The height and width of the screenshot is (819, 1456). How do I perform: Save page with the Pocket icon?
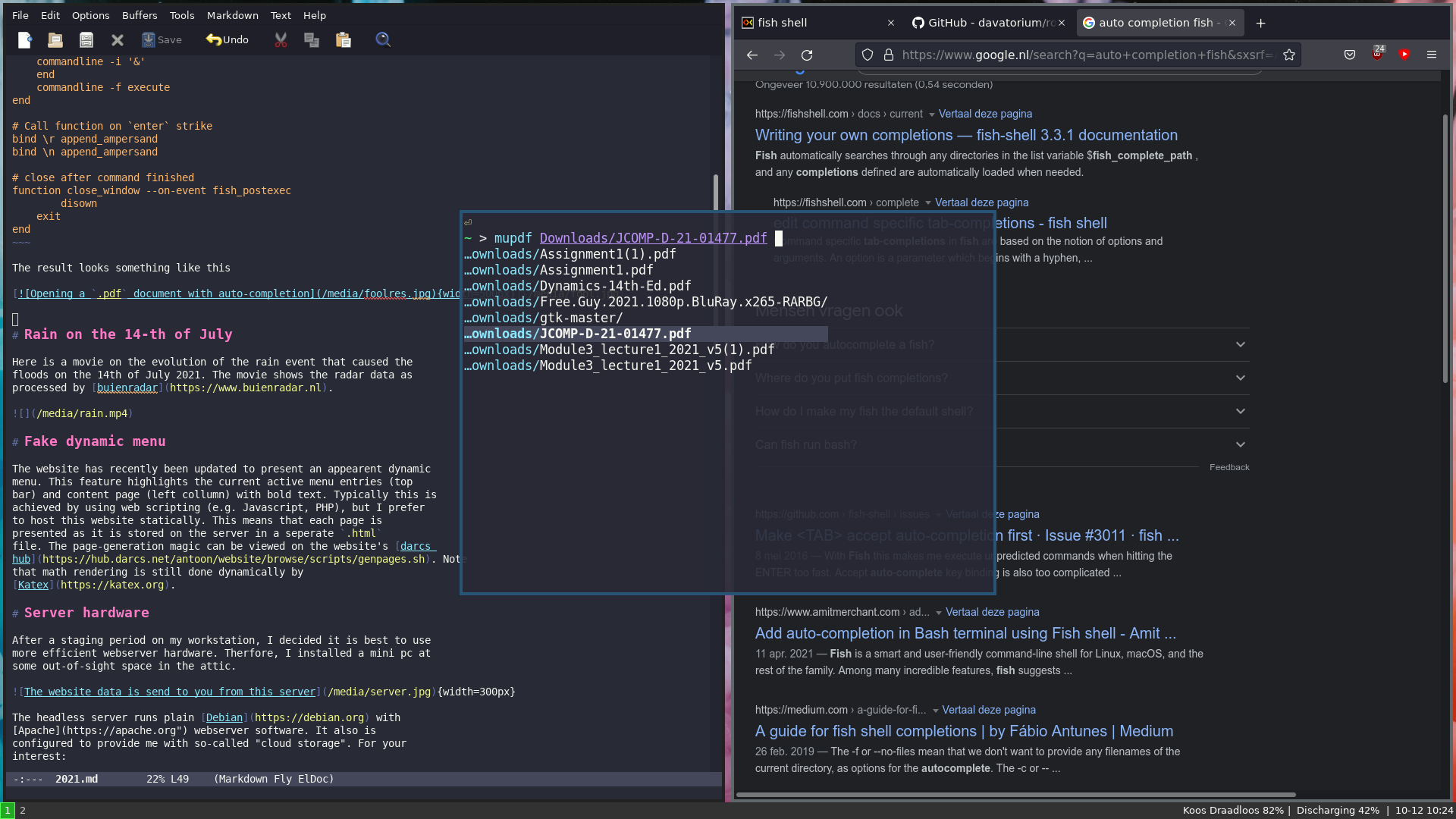1350,55
